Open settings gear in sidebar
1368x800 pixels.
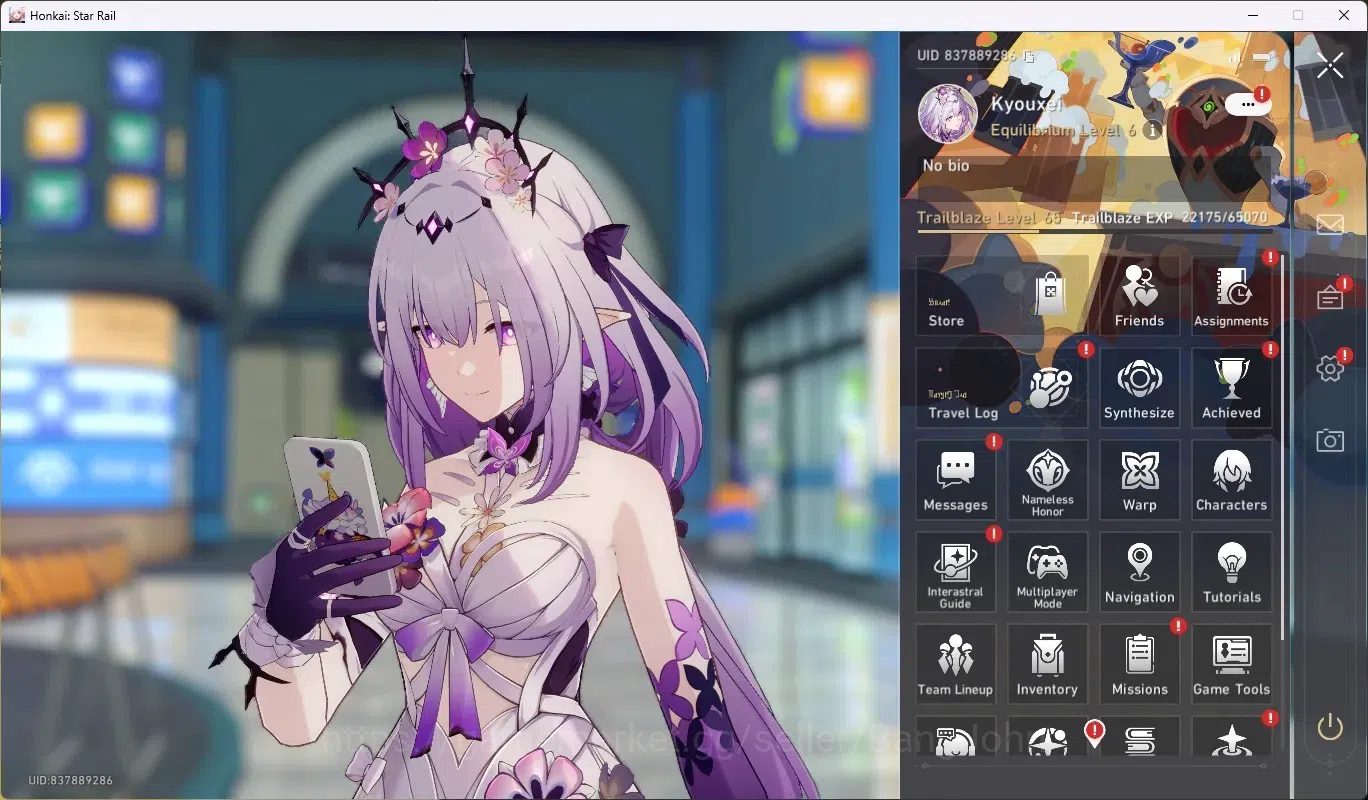pyautogui.click(x=1329, y=369)
